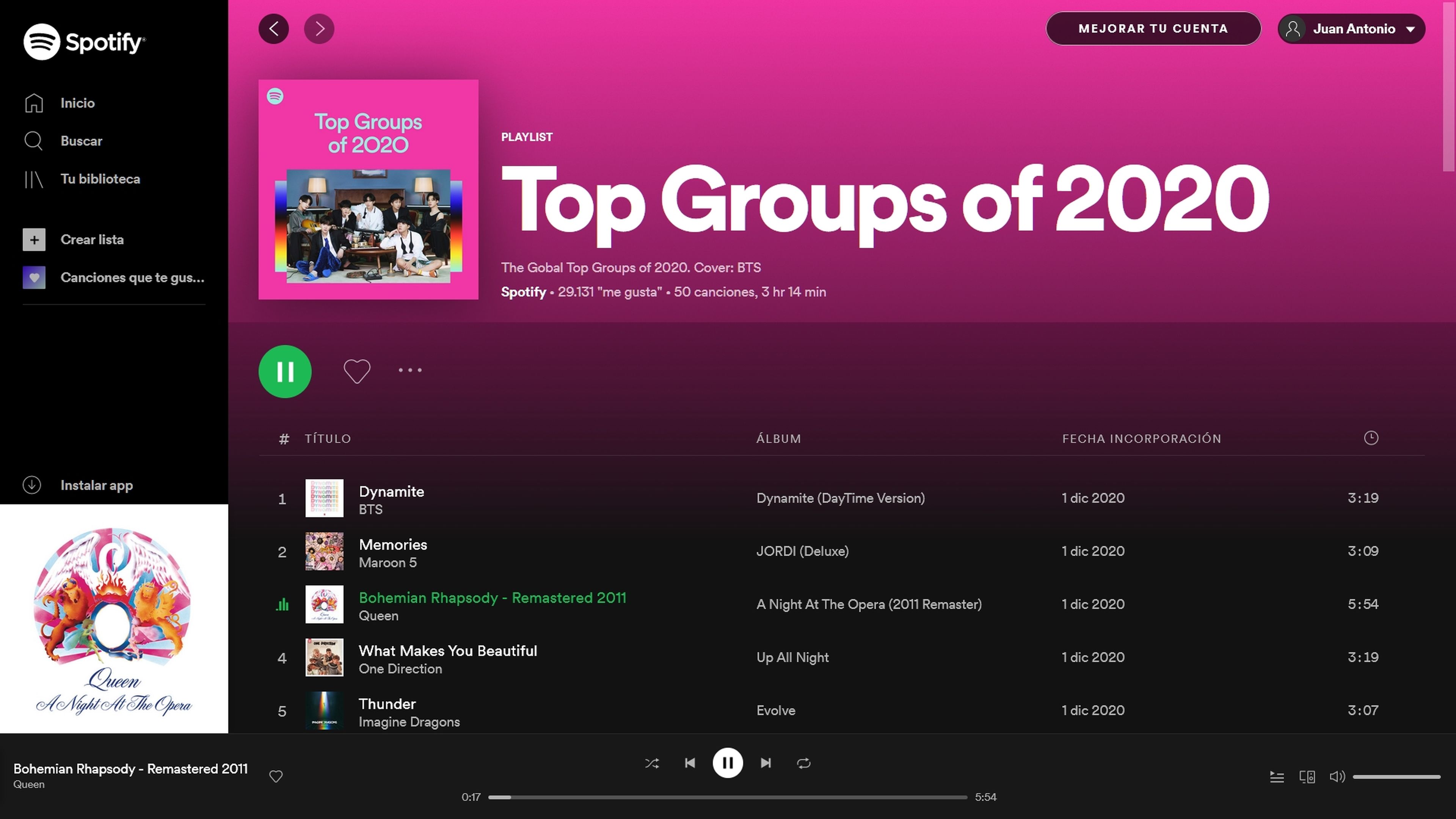Open the Maroon 5 artist link

(x=388, y=562)
